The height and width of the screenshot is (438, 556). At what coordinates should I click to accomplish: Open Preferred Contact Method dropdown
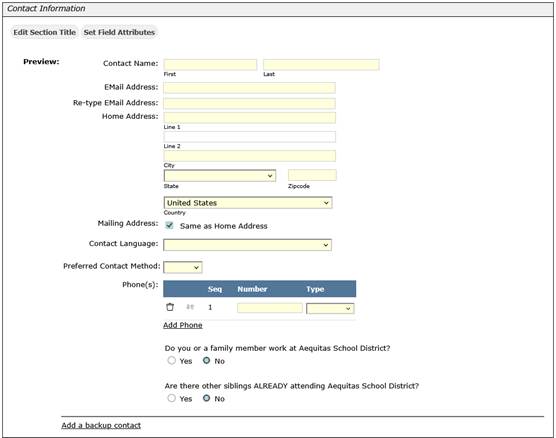coord(183,267)
